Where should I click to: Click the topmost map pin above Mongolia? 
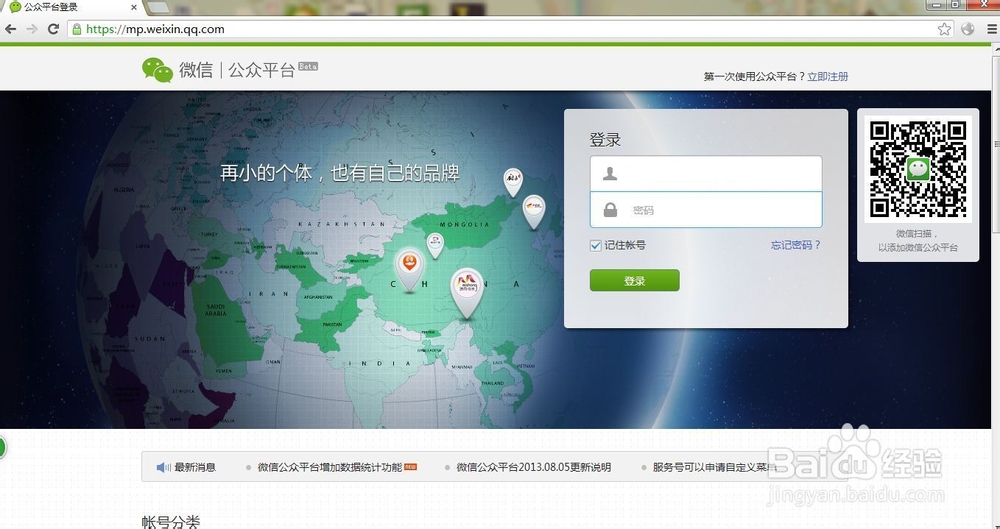tap(513, 182)
